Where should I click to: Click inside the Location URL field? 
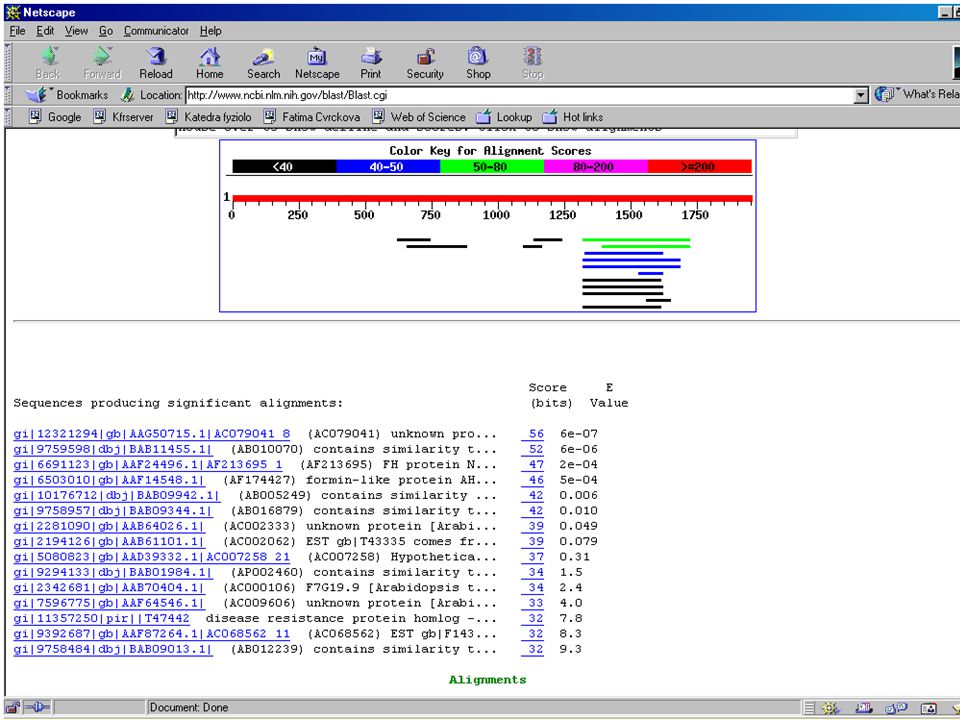[520, 95]
